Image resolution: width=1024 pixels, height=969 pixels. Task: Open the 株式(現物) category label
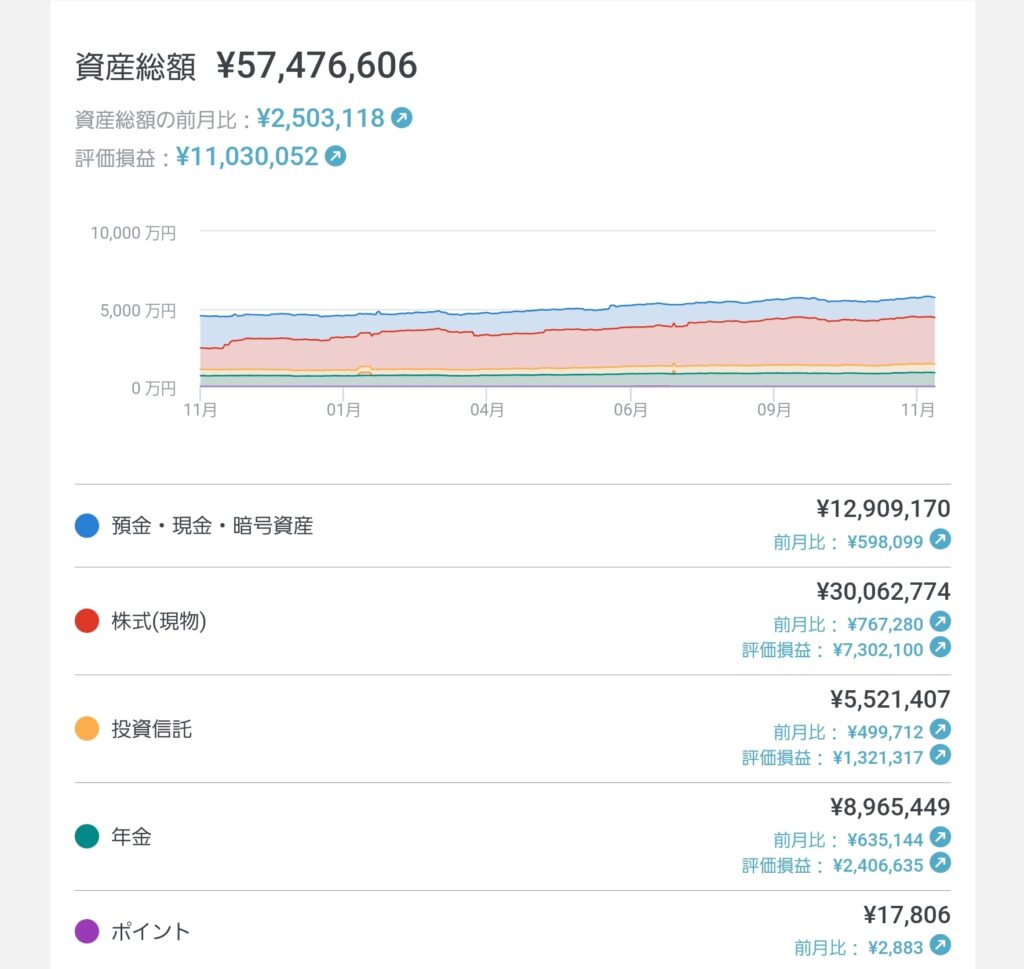(158, 621)
